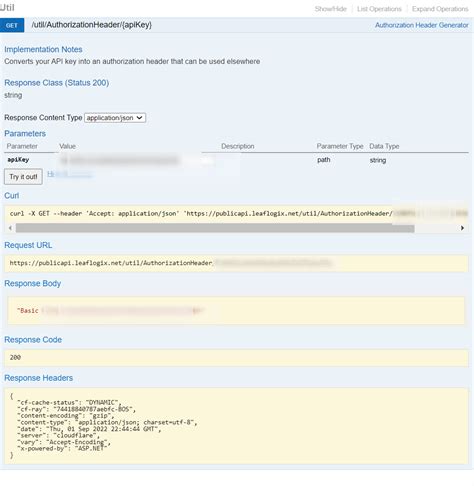
Task: Click the Hide Response link
Action: (69, 174)
